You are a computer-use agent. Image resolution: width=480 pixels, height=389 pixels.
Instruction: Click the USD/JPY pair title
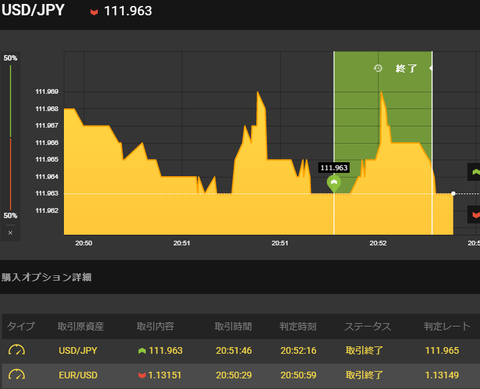33,10
